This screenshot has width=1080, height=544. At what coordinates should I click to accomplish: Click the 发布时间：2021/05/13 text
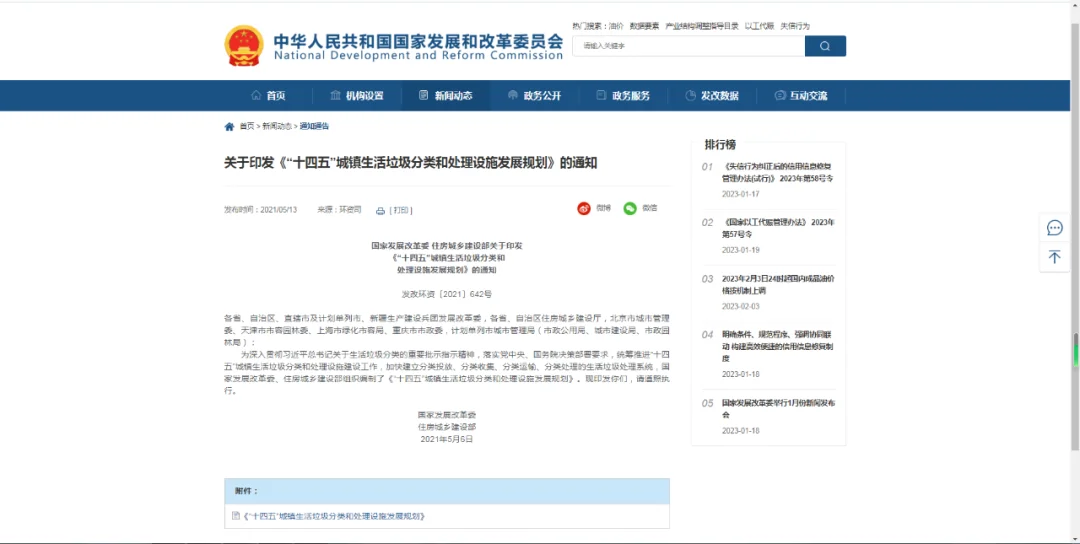[x=260, y=210]
